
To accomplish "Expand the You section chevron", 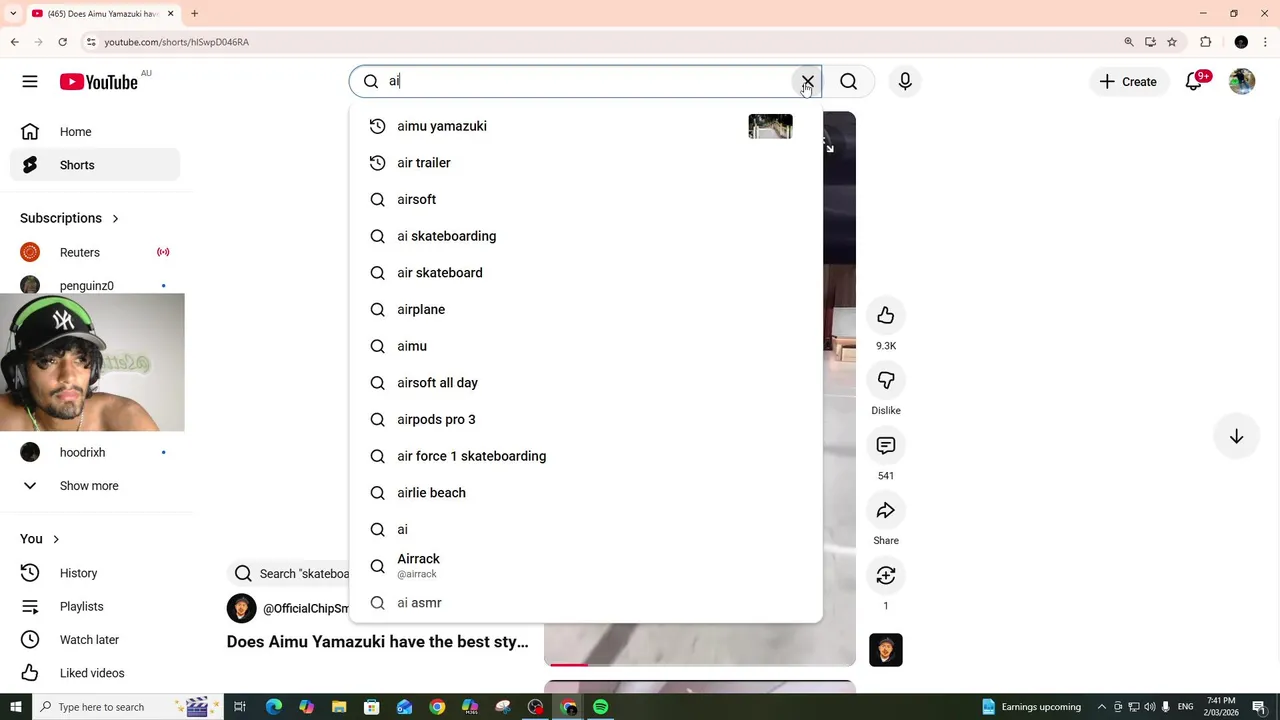I will point(56,539).
